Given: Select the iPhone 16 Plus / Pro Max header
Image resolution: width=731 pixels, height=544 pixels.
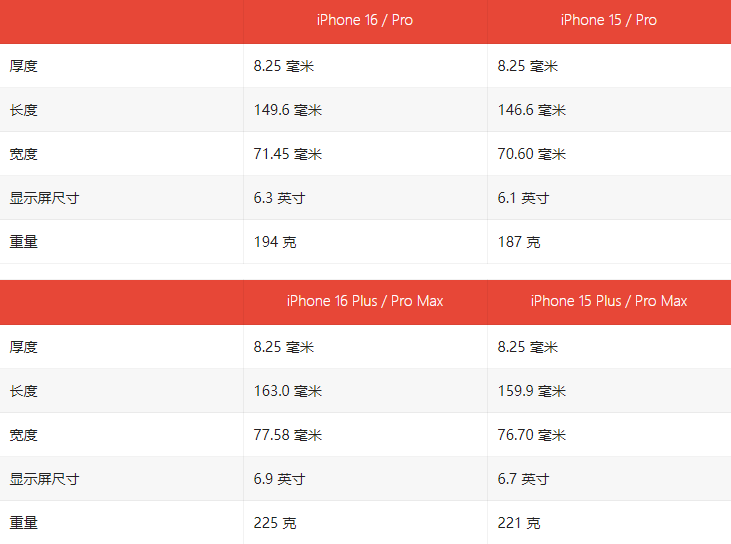Looking at the screenshot, I should (x=365, y=301).
